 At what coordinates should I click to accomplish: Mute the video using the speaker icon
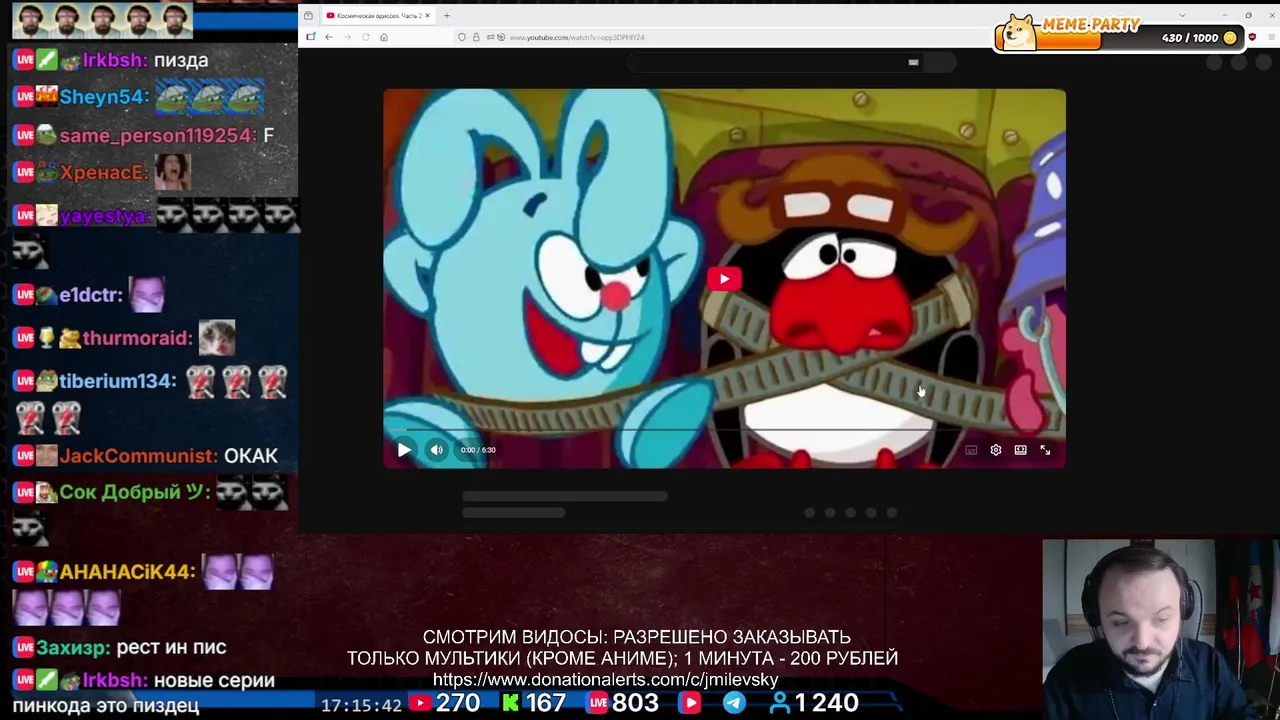coord(437,450)
